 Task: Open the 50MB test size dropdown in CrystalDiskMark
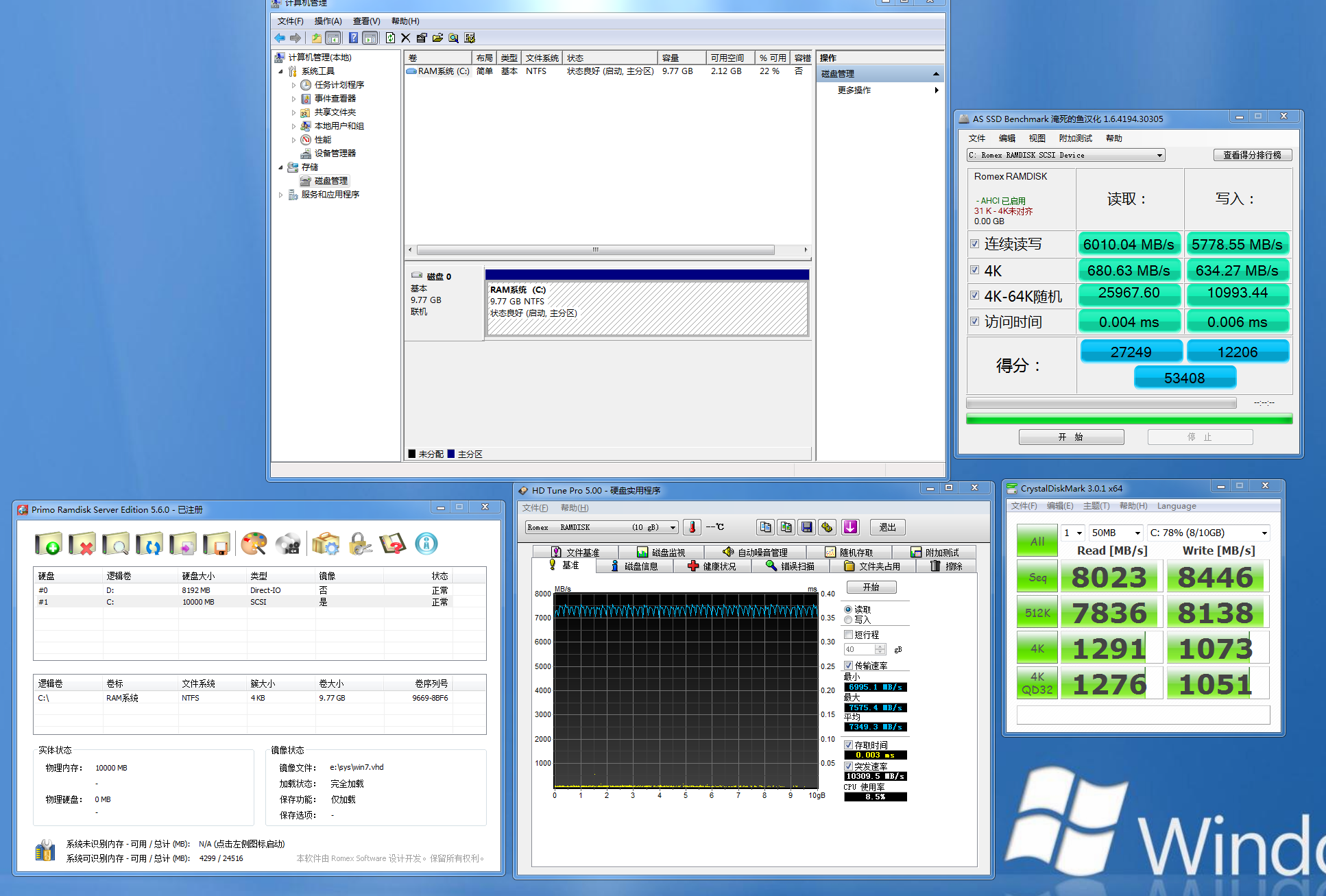[x=1116, y=533]
